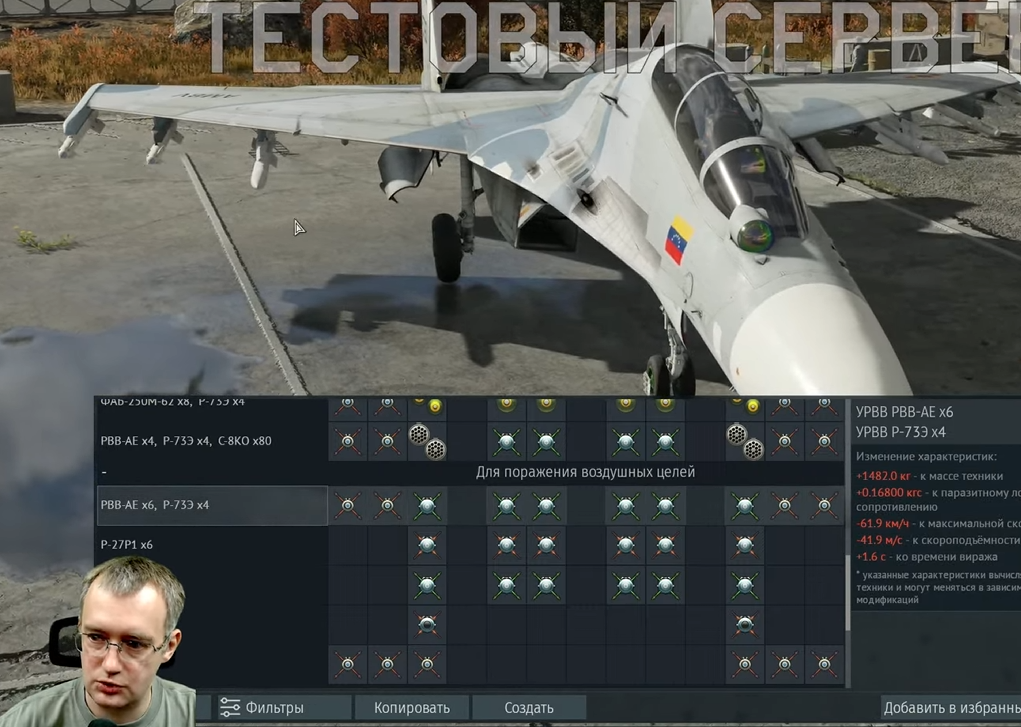This screenshot has width=1021, height=727.
Task: Select leftmost Р-73Э missile icon in РВВ-АЕ x4 row
Action: point(348,441)
